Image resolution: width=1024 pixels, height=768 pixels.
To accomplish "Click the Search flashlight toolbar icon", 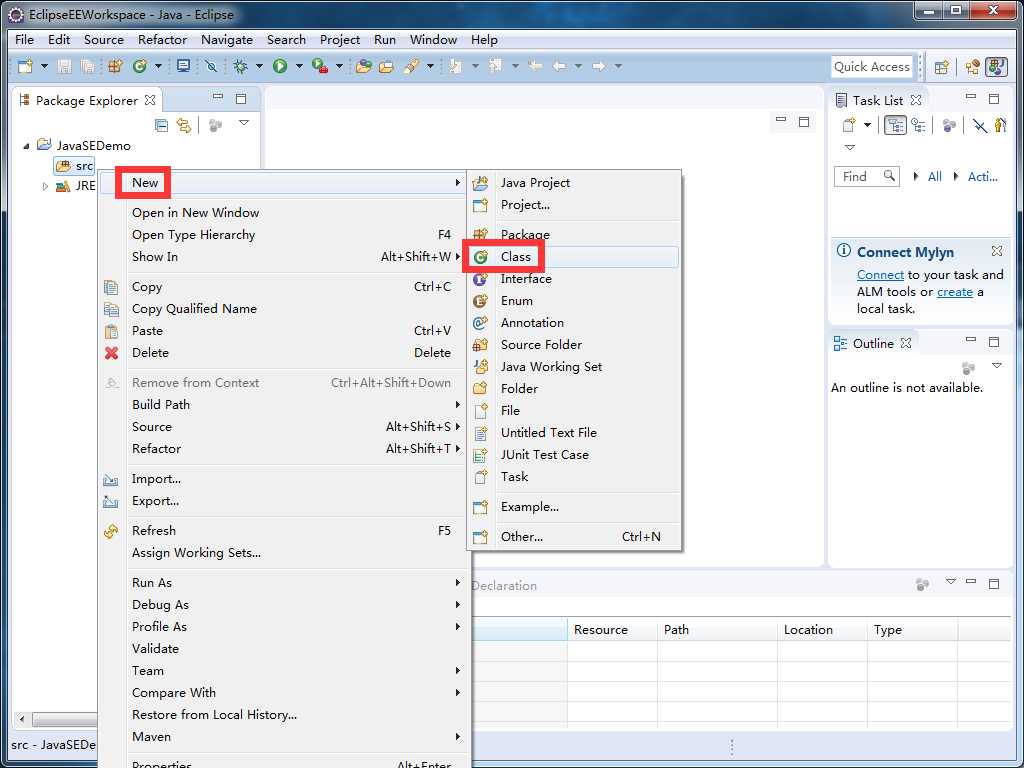I will coord(411,66).
